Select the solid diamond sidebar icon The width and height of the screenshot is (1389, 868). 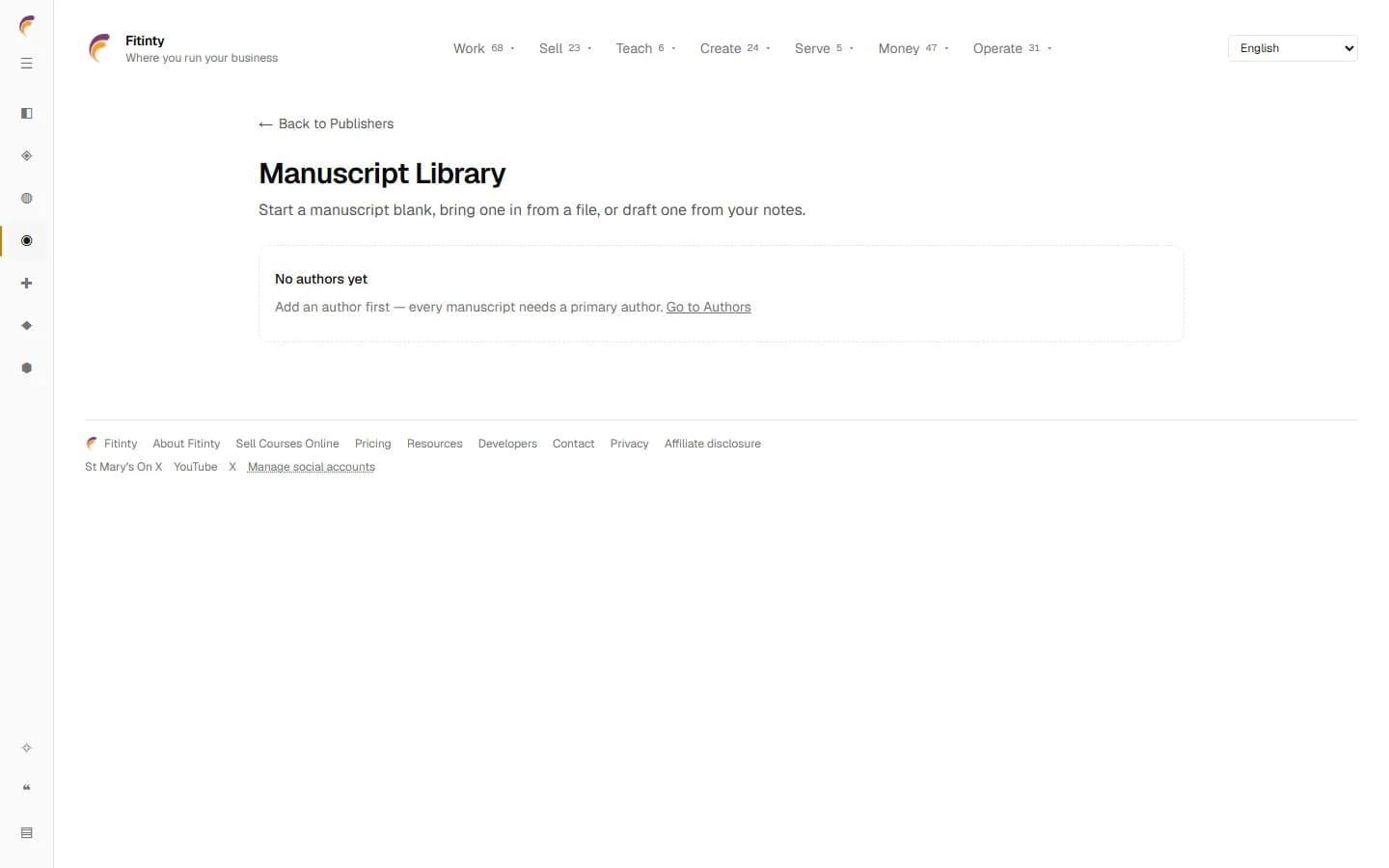pos(27,326)
